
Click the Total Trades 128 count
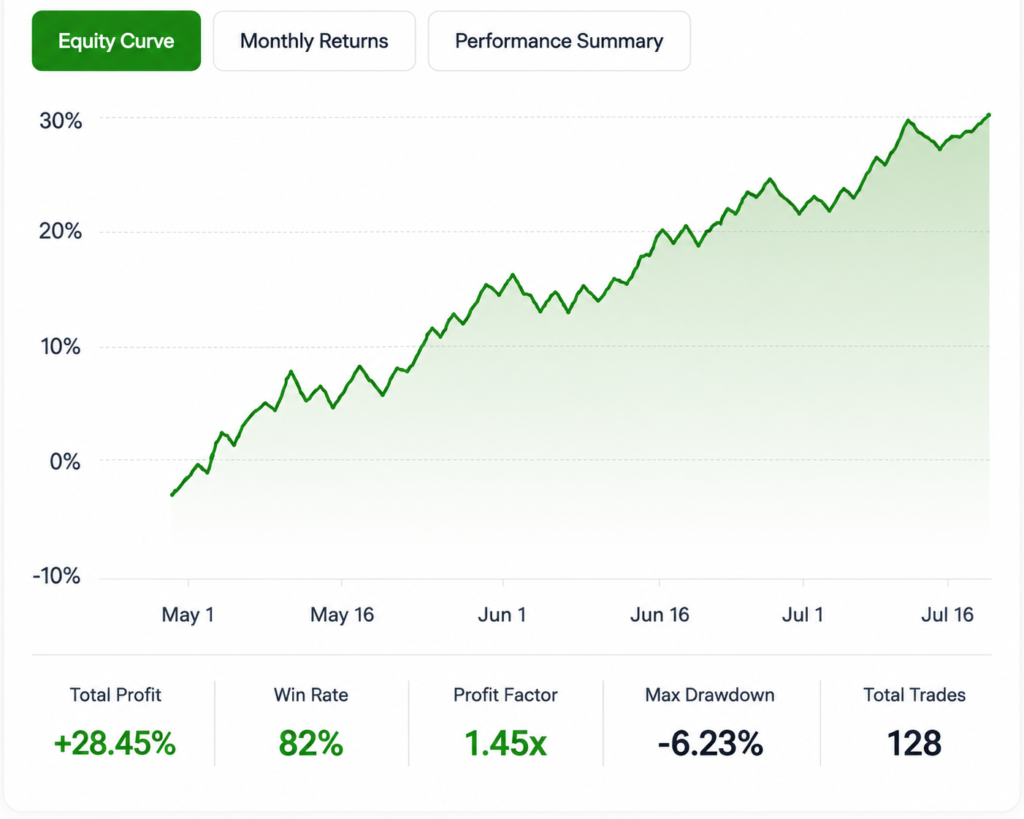coord(914,743)
